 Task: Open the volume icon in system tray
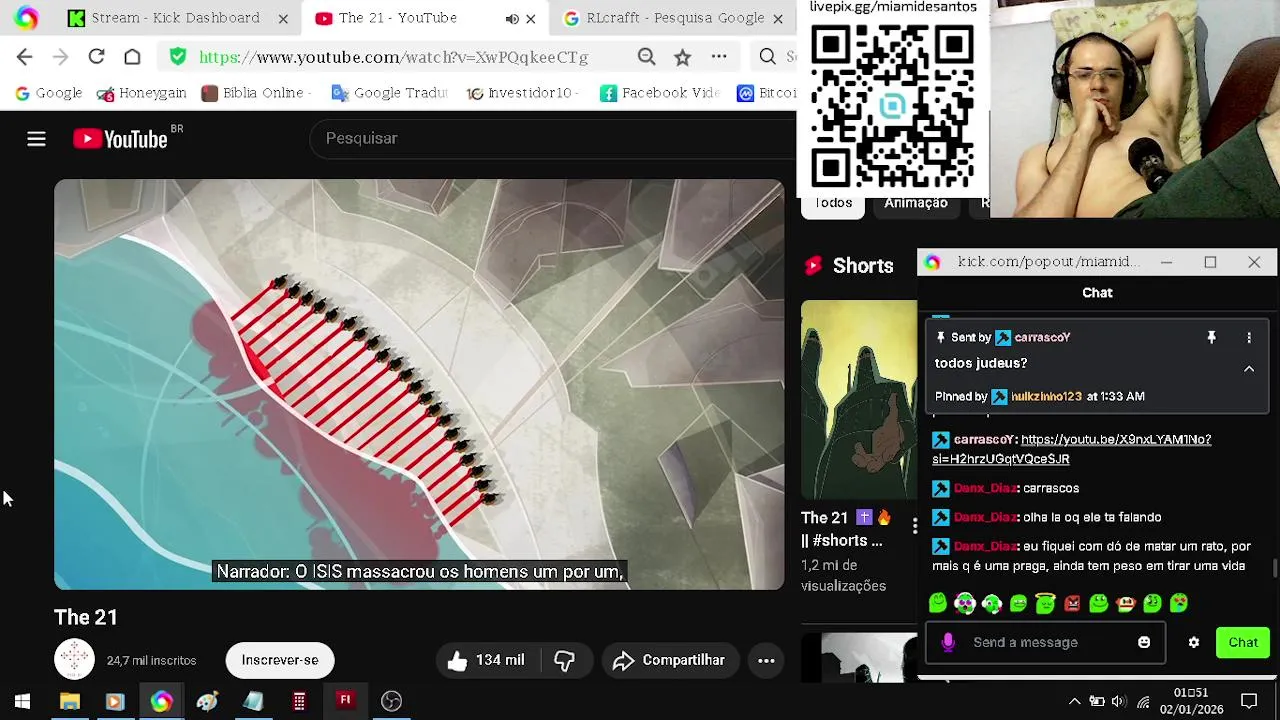pyautogui.click(x=1118, y=701)
